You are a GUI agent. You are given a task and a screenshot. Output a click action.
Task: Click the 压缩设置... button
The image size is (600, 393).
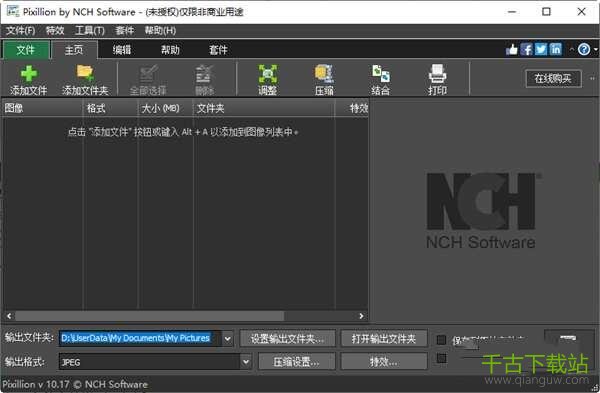[297, 362]
